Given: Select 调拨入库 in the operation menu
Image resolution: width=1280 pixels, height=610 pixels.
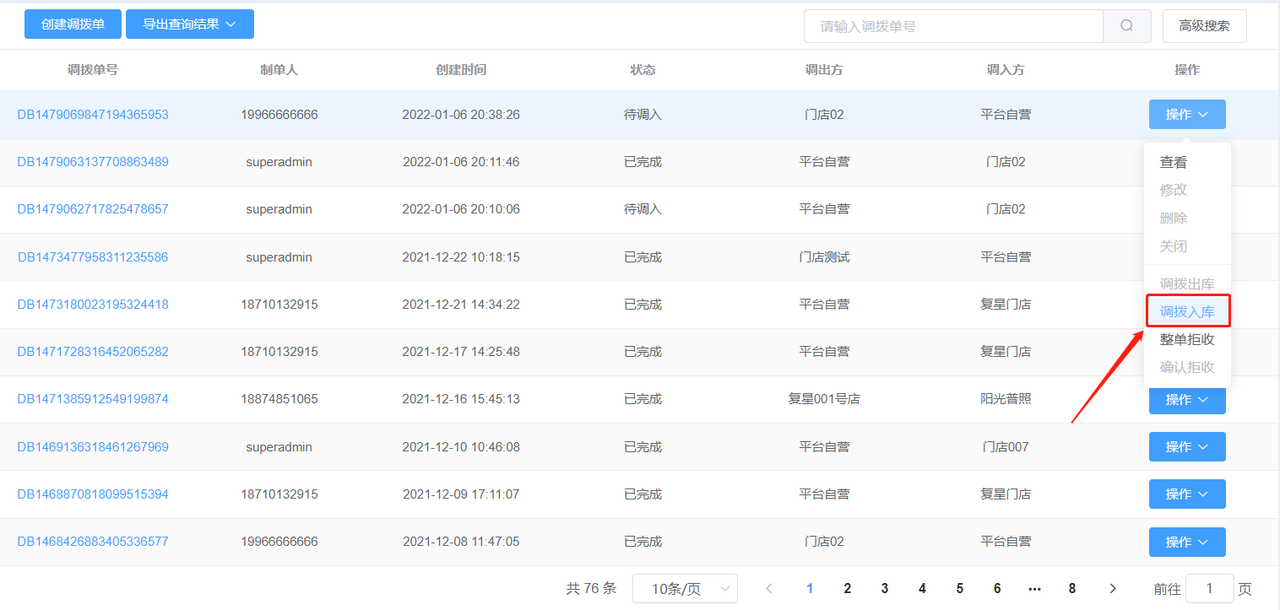Looking at the screenshot, I should 1187,312.
